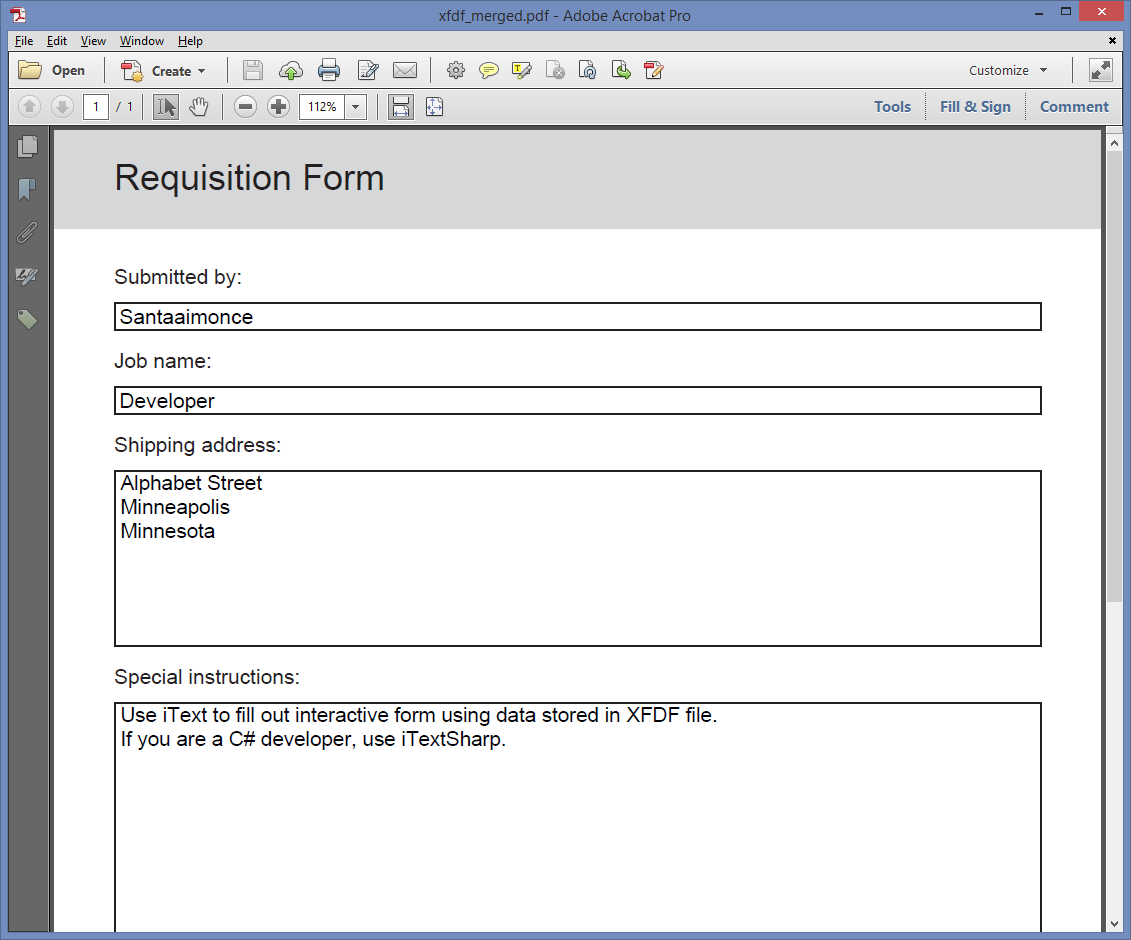Open the Edit menu

[x=57, y=41]
